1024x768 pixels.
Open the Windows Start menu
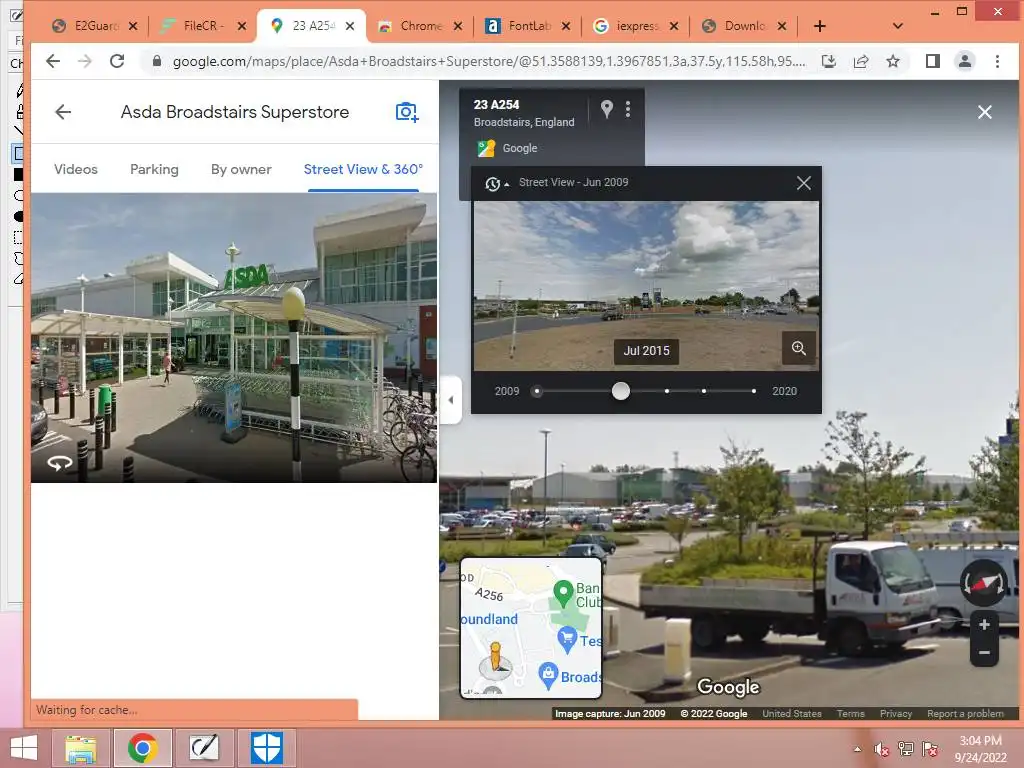point(24,748)
